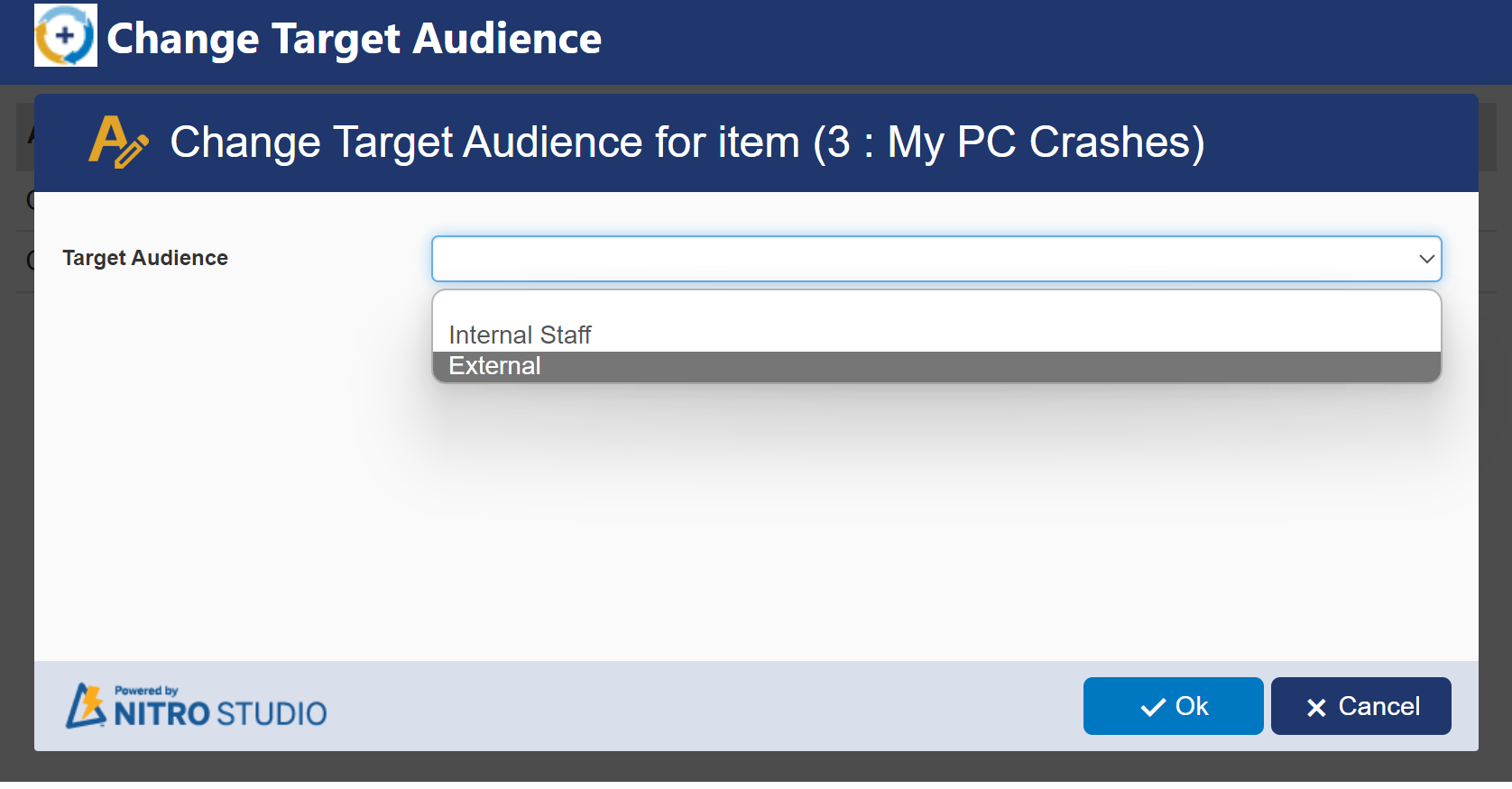Image resolution: width=1512 pixels, height=789 pixels.
Task: Expand the Target Audience dropdown chevron
Action: click(1426, 259)
